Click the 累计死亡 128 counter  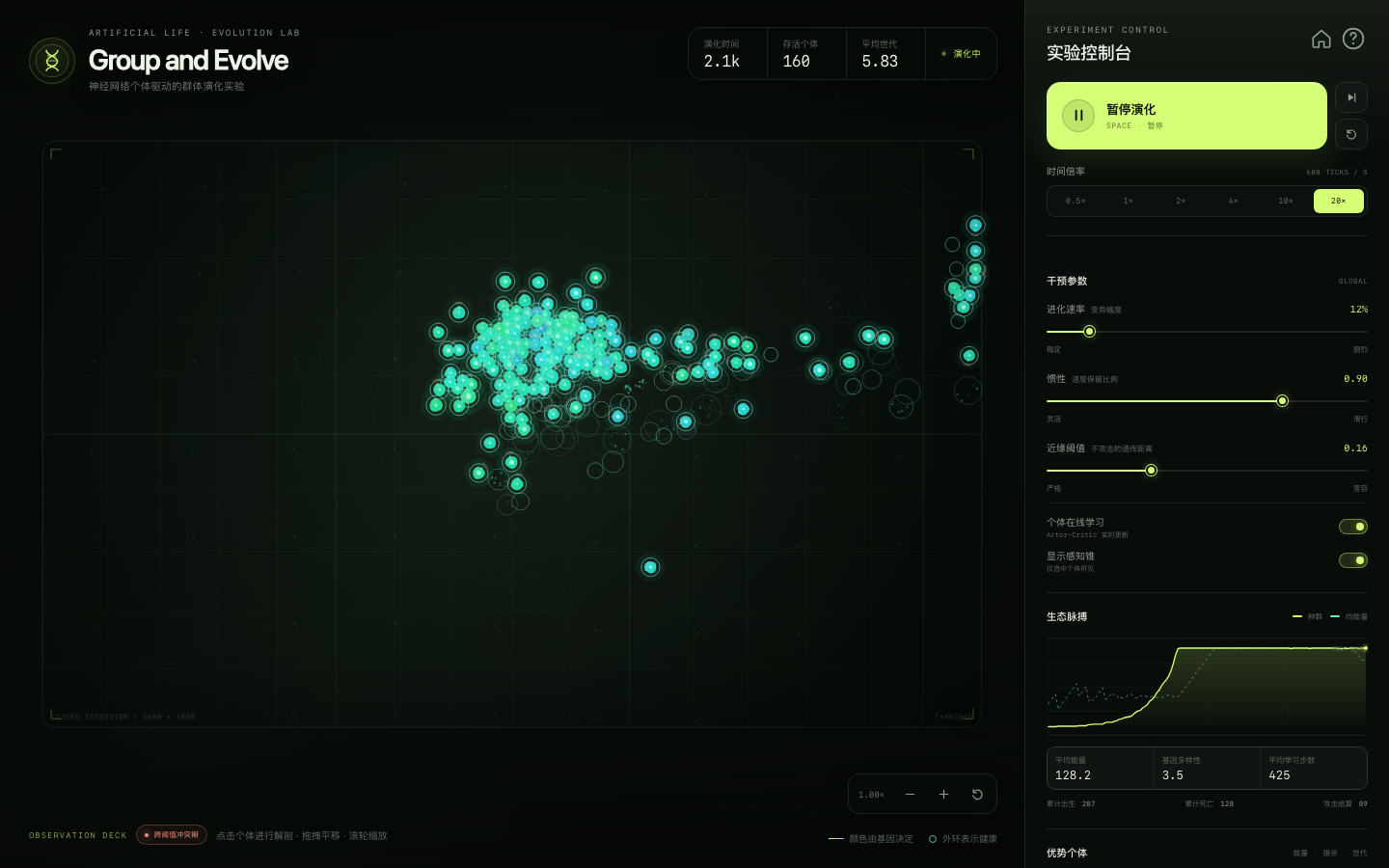click(x=1209, y=803)
